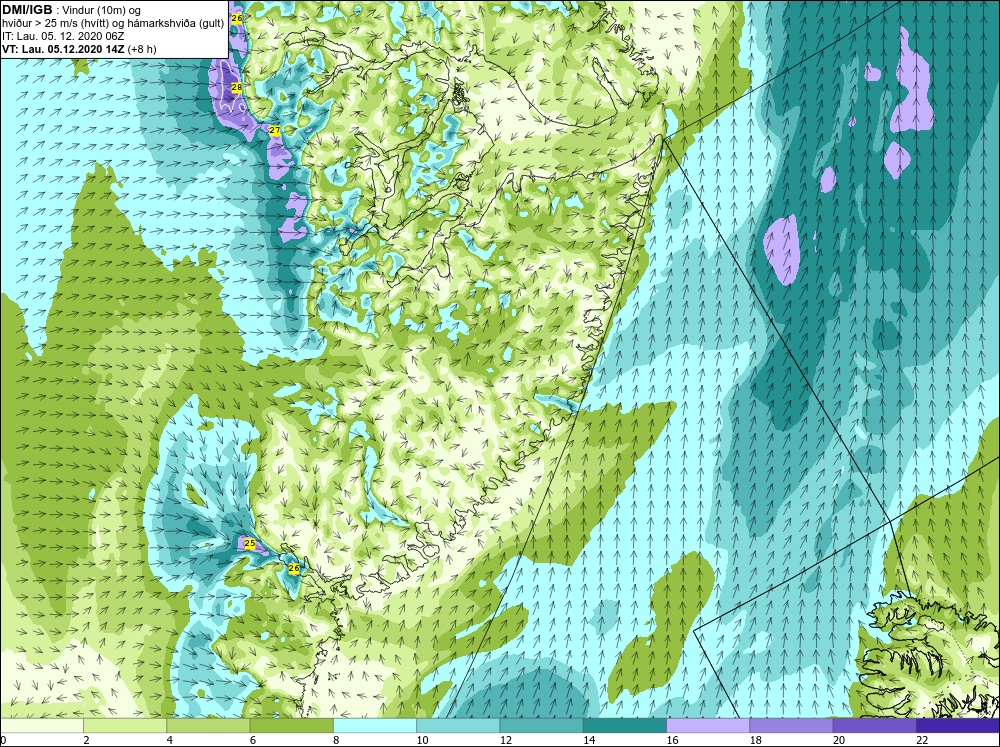This screenshot has height=747, width=1000.
Task: Select the pale cyan 8–10 m/s legend swatch
Action: (x=375, y=726)
